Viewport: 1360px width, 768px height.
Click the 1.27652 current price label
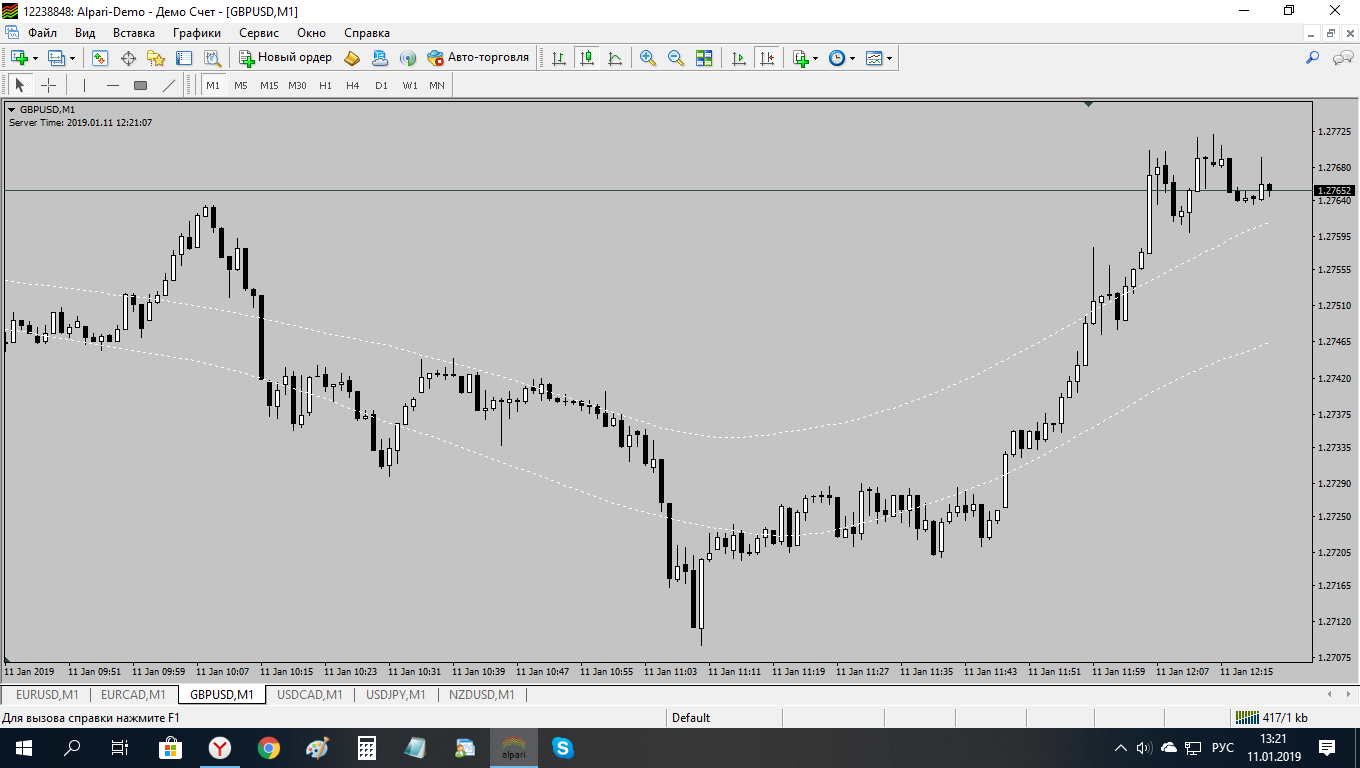pyautogui.click(x=1335, y=190)
